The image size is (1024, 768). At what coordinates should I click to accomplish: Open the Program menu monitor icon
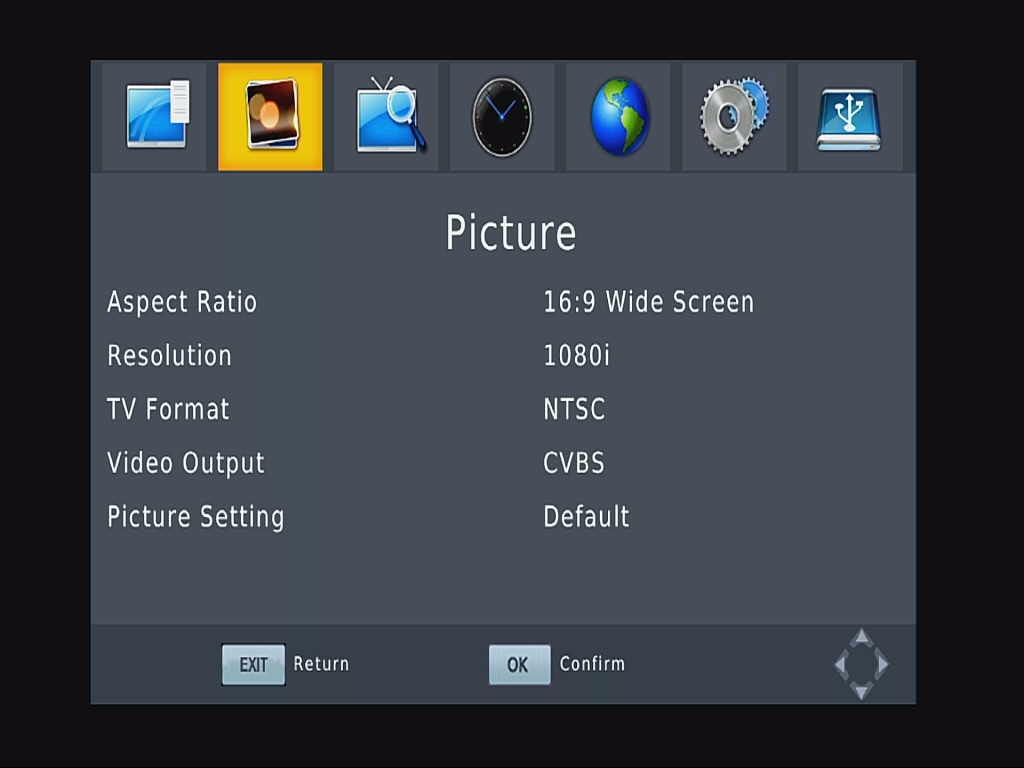coord(155,116)
